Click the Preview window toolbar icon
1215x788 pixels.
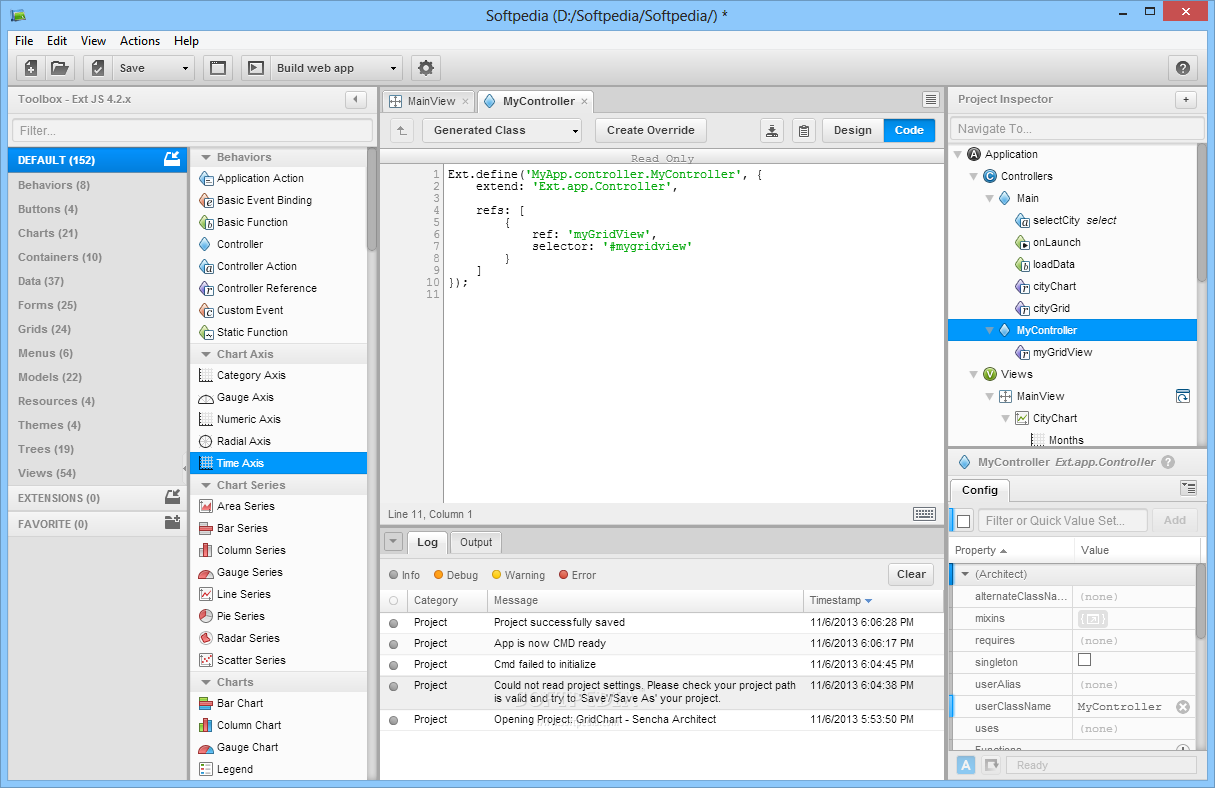pos(218,68)
